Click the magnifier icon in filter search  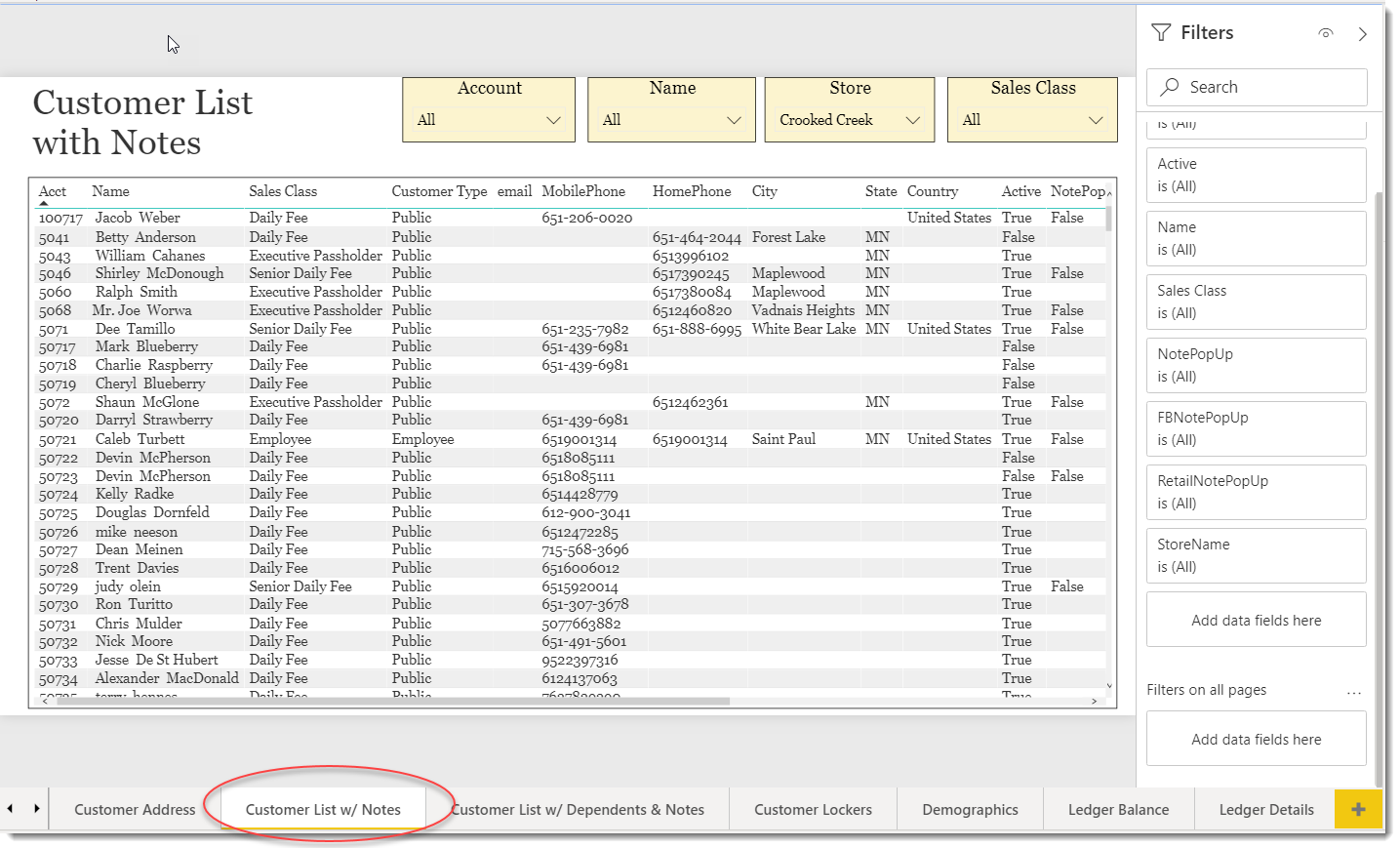click(1169, 87)
